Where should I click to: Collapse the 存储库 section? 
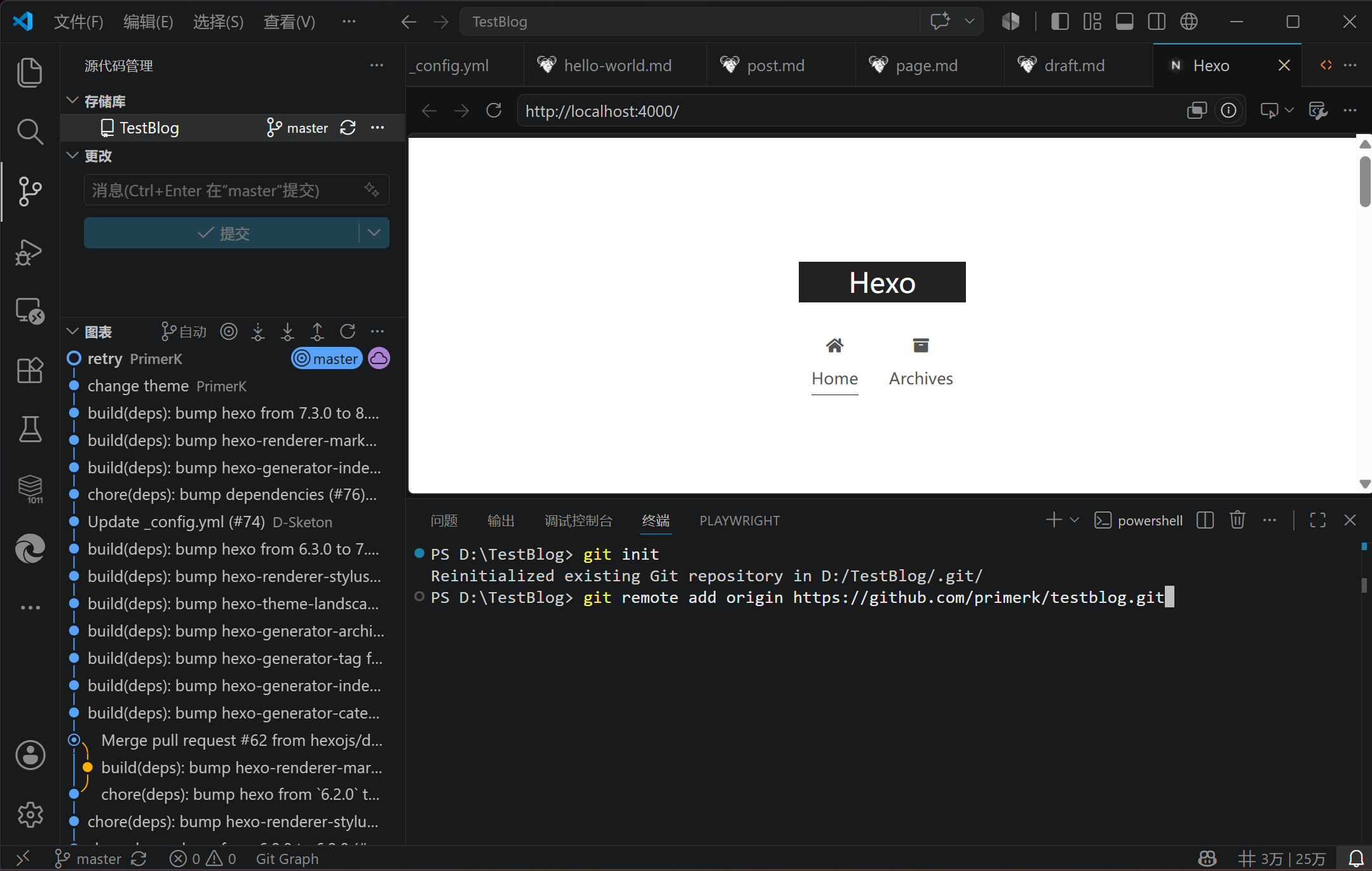pos(72,100)
